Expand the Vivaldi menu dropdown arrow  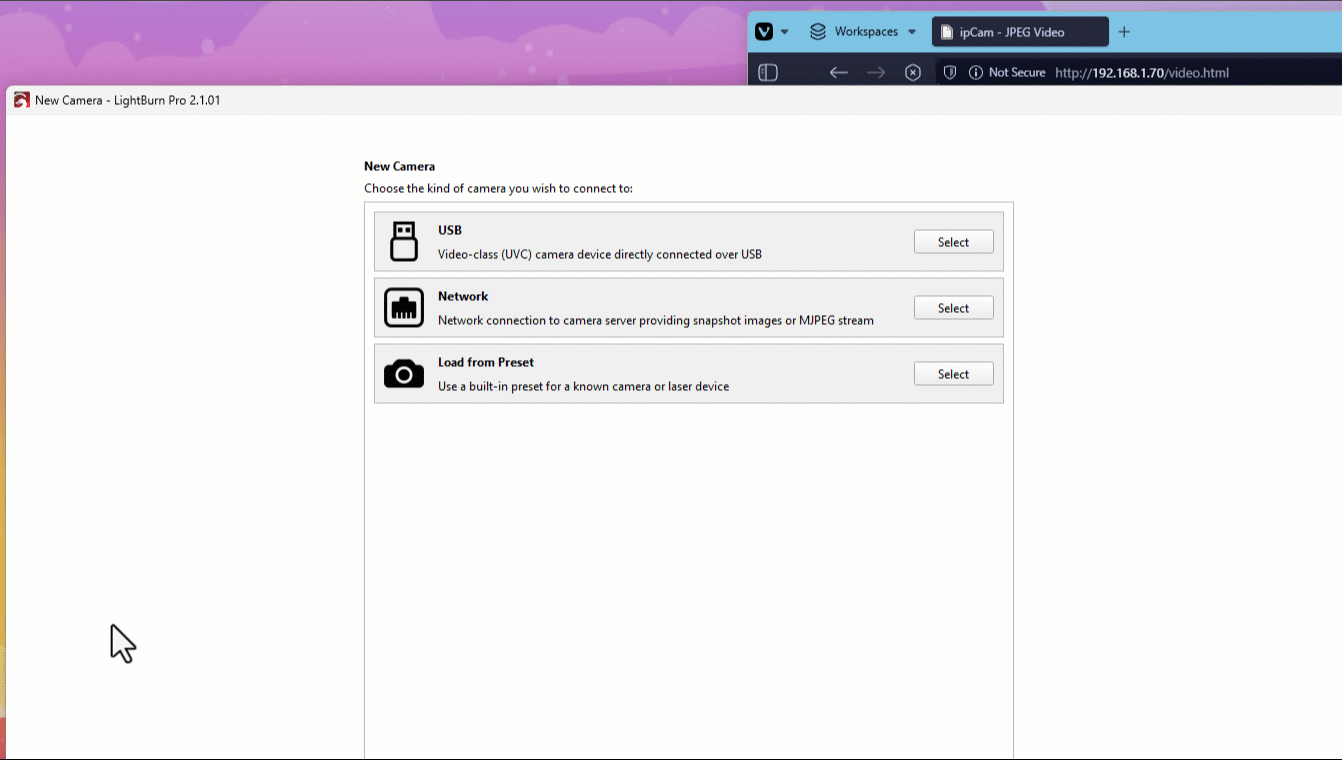785,32
